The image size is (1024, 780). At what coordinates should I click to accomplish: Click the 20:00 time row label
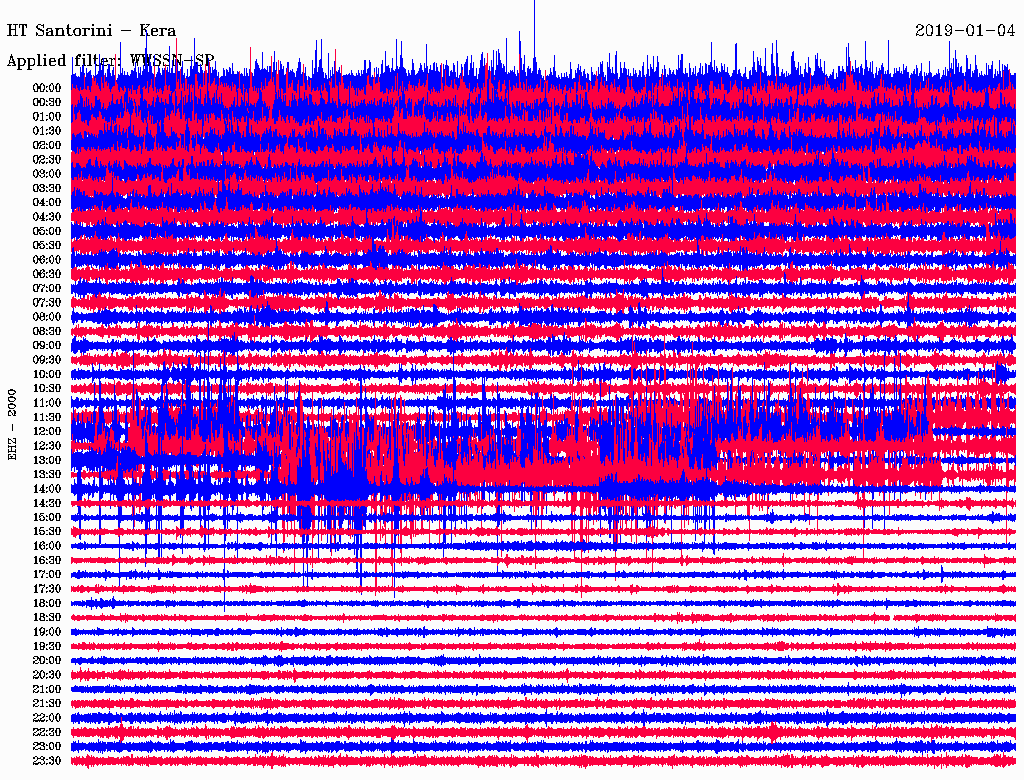click(47, 661)
